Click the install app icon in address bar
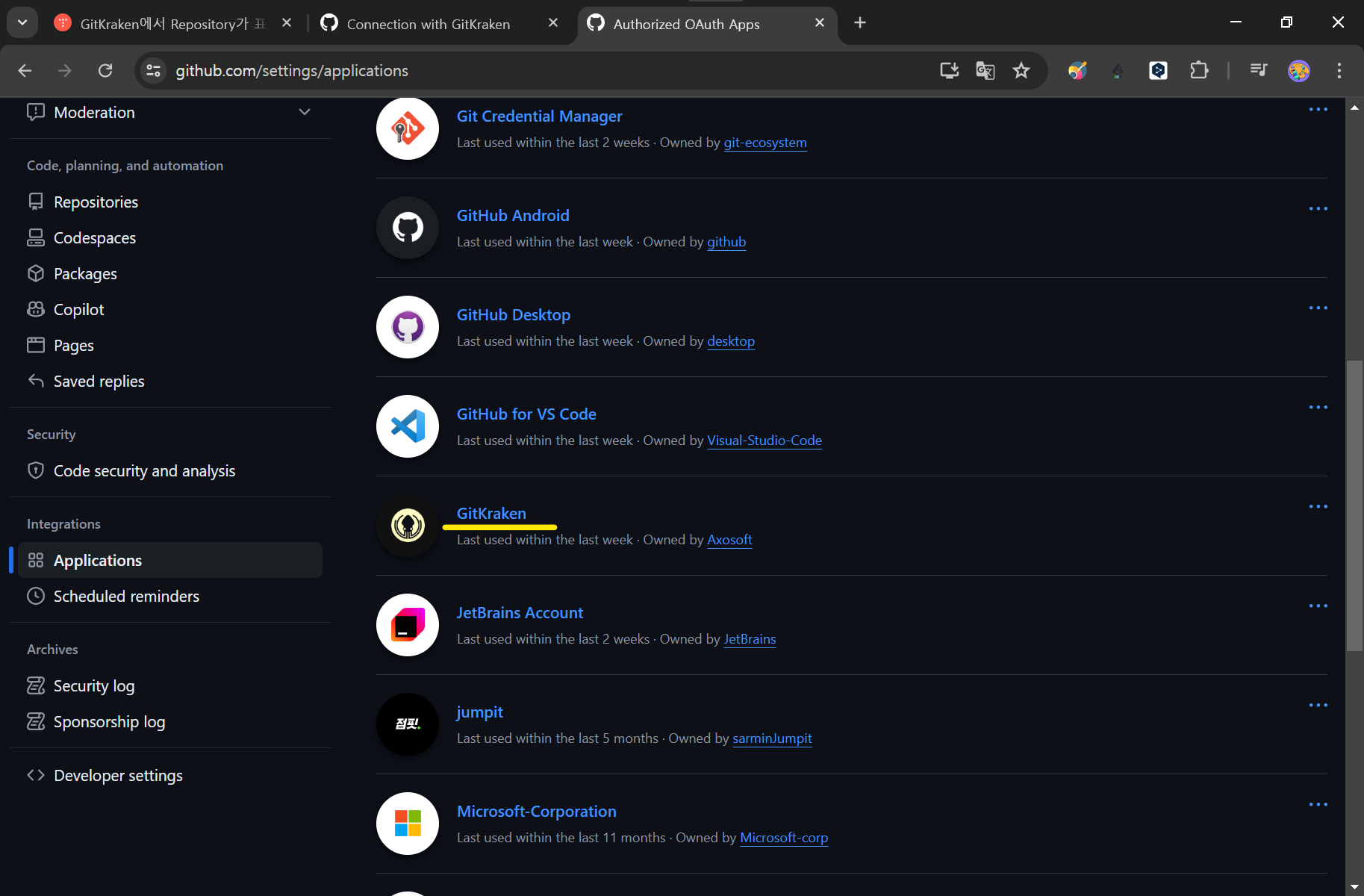Screen dimensions: 1364x896 (x=950, y=70)
